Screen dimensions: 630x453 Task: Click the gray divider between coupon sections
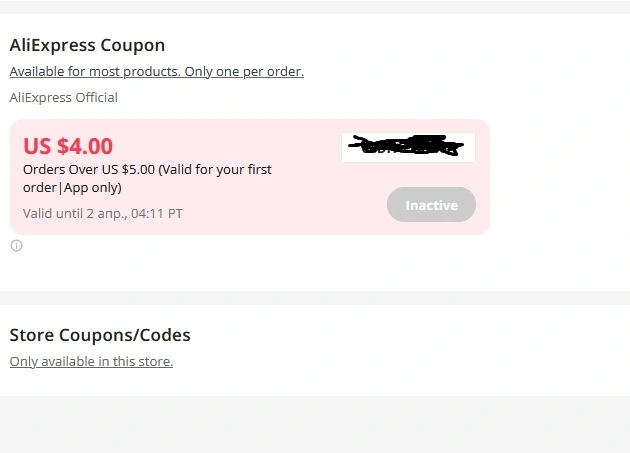315,298
